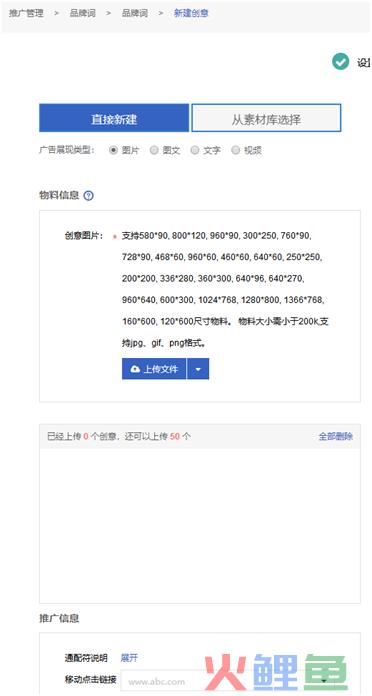The height and width of the screenshot is (696, 372).
Task: Expand the 通配符说明 via 展开 link
Action: pyautogui.click(x=129, y=658)
